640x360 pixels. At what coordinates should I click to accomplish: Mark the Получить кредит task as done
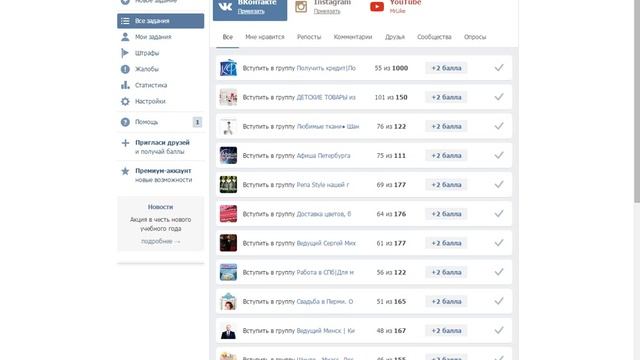click(499, 68)
